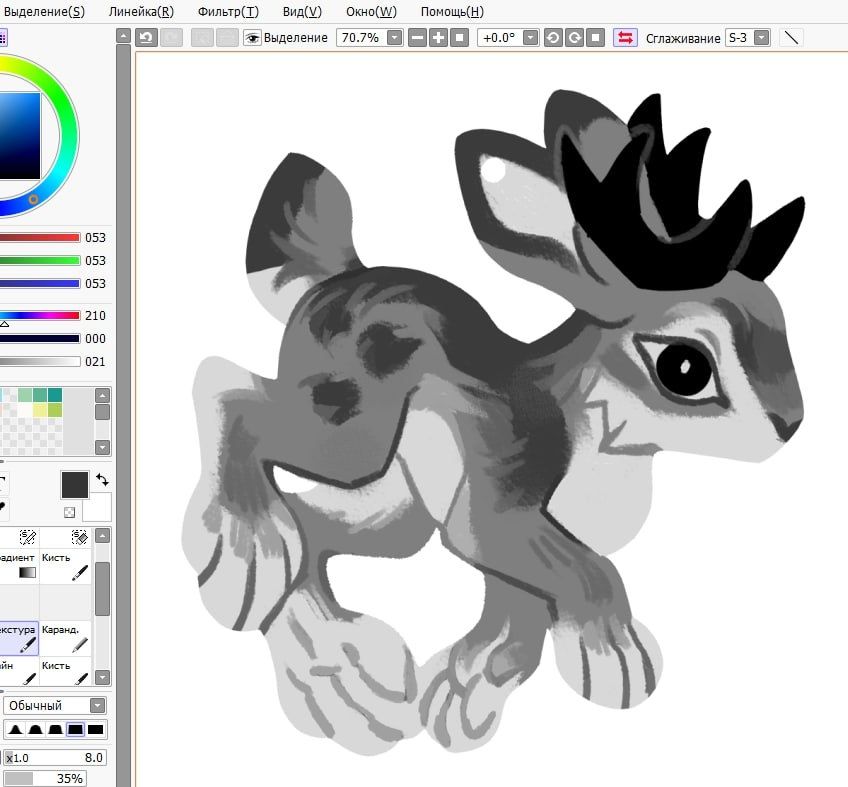Reset zoom with the square icon after plus
The width and height of the screenshot is (848, 787).
coord(460,38)
